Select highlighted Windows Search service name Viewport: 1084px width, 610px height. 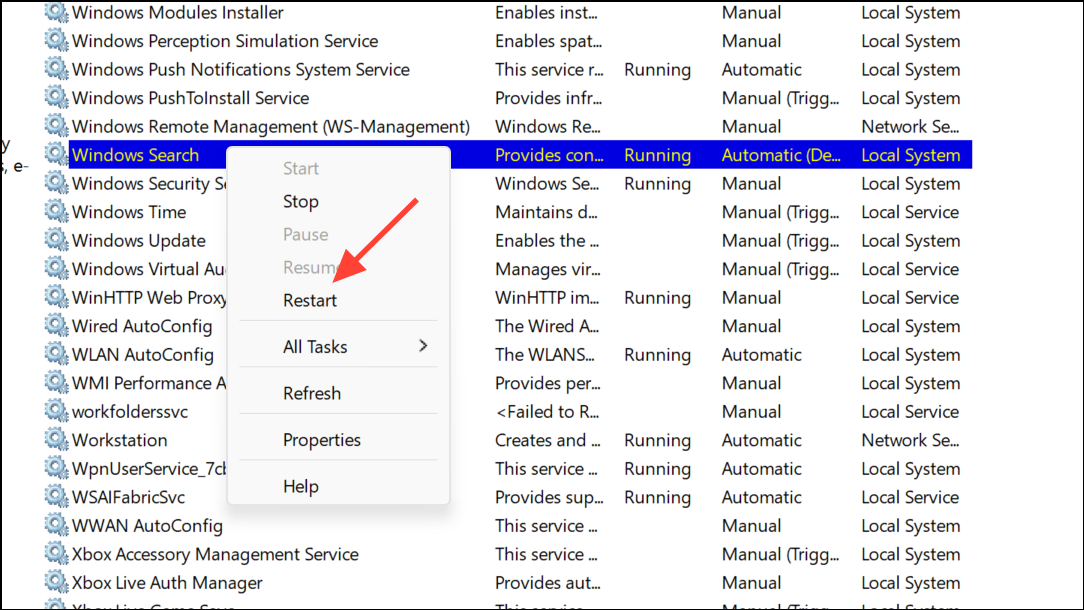[x=136, y=155]
